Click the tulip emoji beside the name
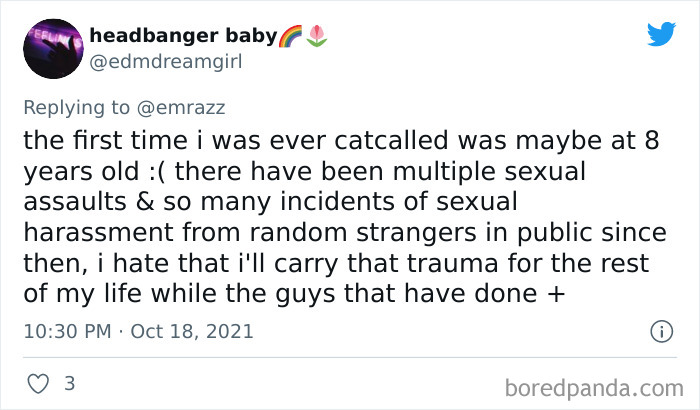 [318, 36]
